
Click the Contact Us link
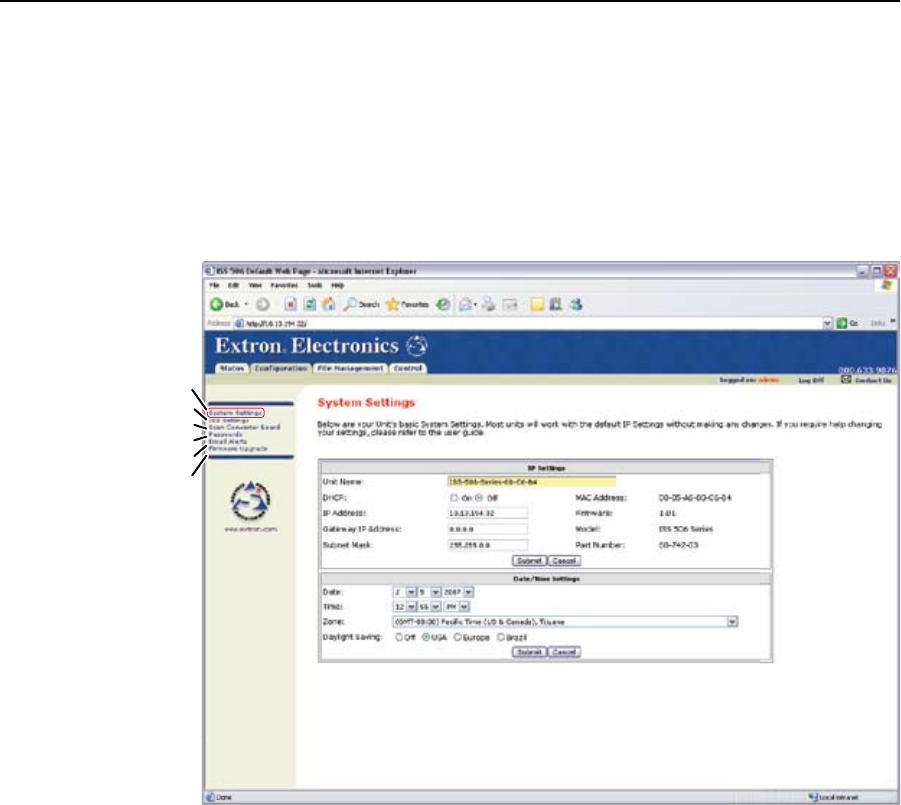[x=873, y=380]
